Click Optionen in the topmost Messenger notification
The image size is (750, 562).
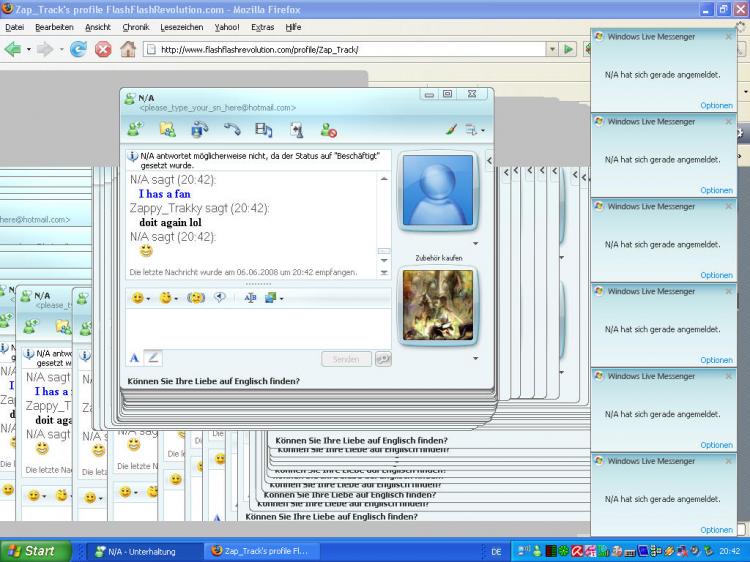click(716, 105)
